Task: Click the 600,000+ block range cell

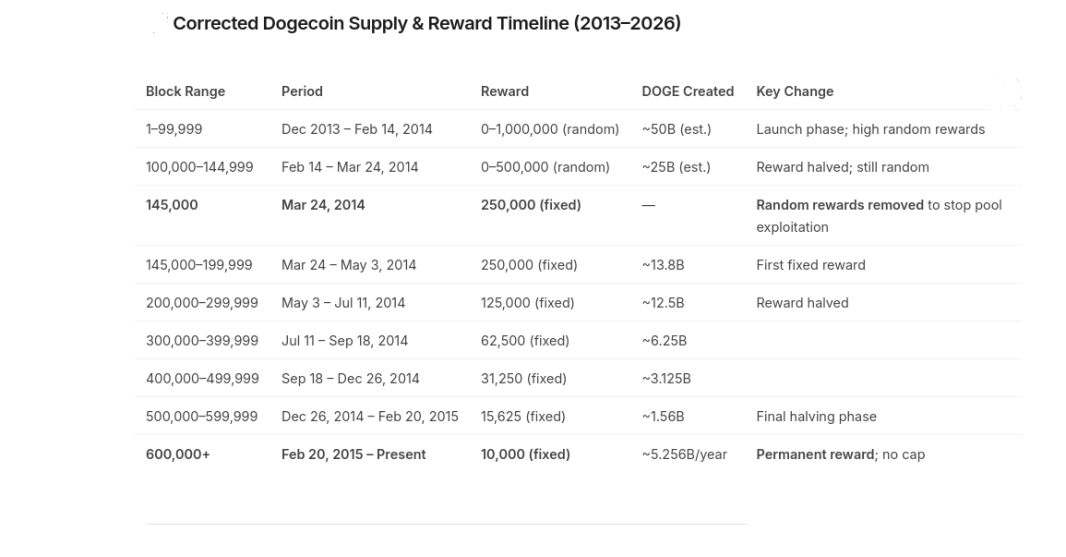Action: coord(178,454)
